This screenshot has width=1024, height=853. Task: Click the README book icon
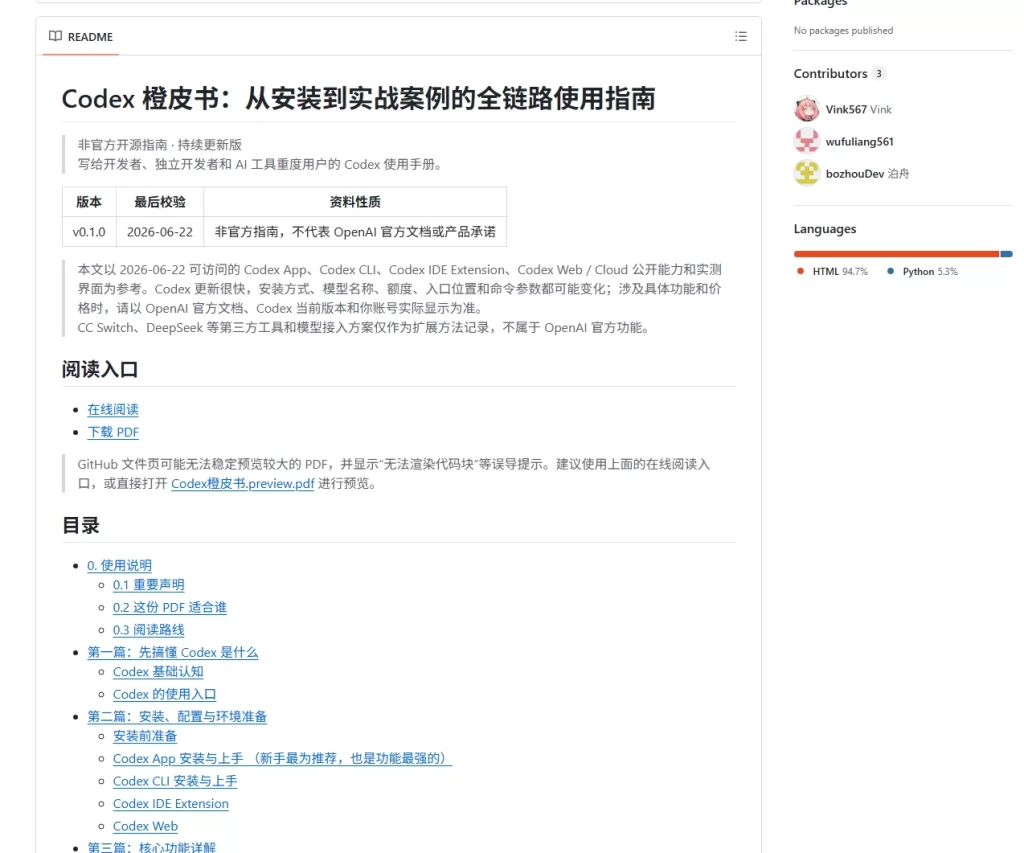(56, 37)
